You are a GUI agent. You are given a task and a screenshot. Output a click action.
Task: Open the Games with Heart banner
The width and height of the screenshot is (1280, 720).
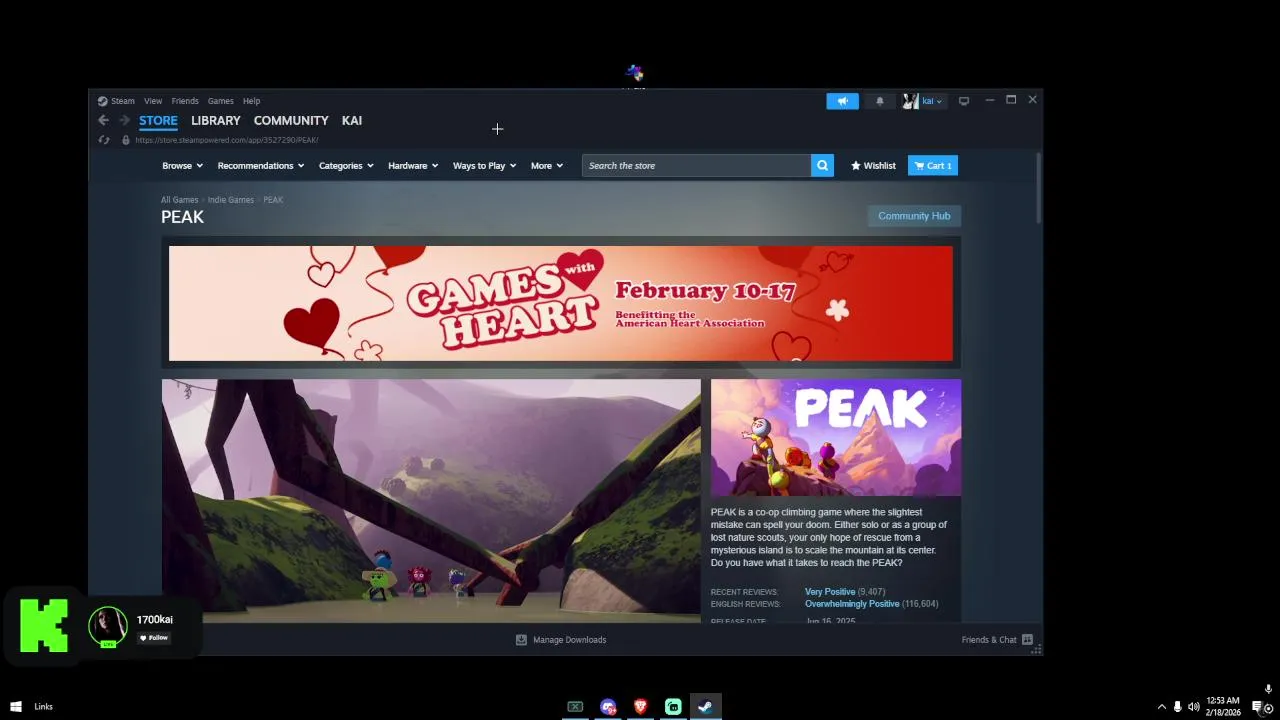click(x=561, y=303)
